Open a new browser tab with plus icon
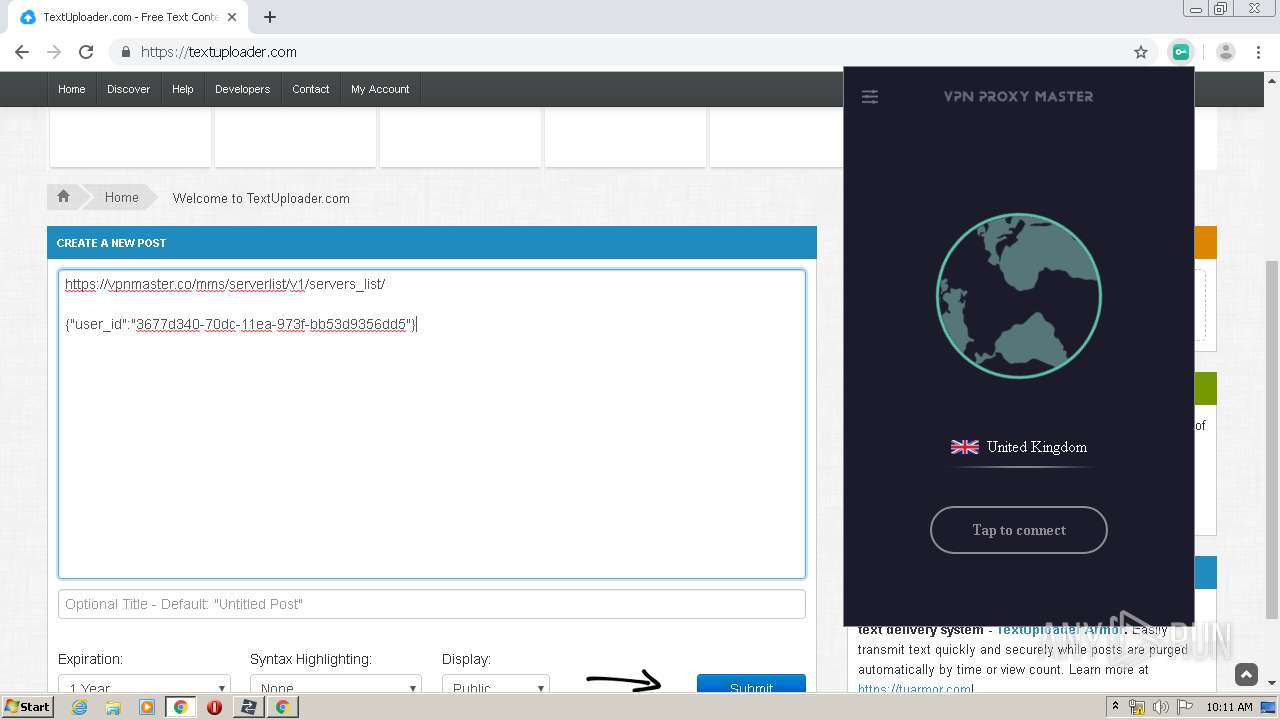The width and height of the screenshot is (1280, 720). (269, 17)
